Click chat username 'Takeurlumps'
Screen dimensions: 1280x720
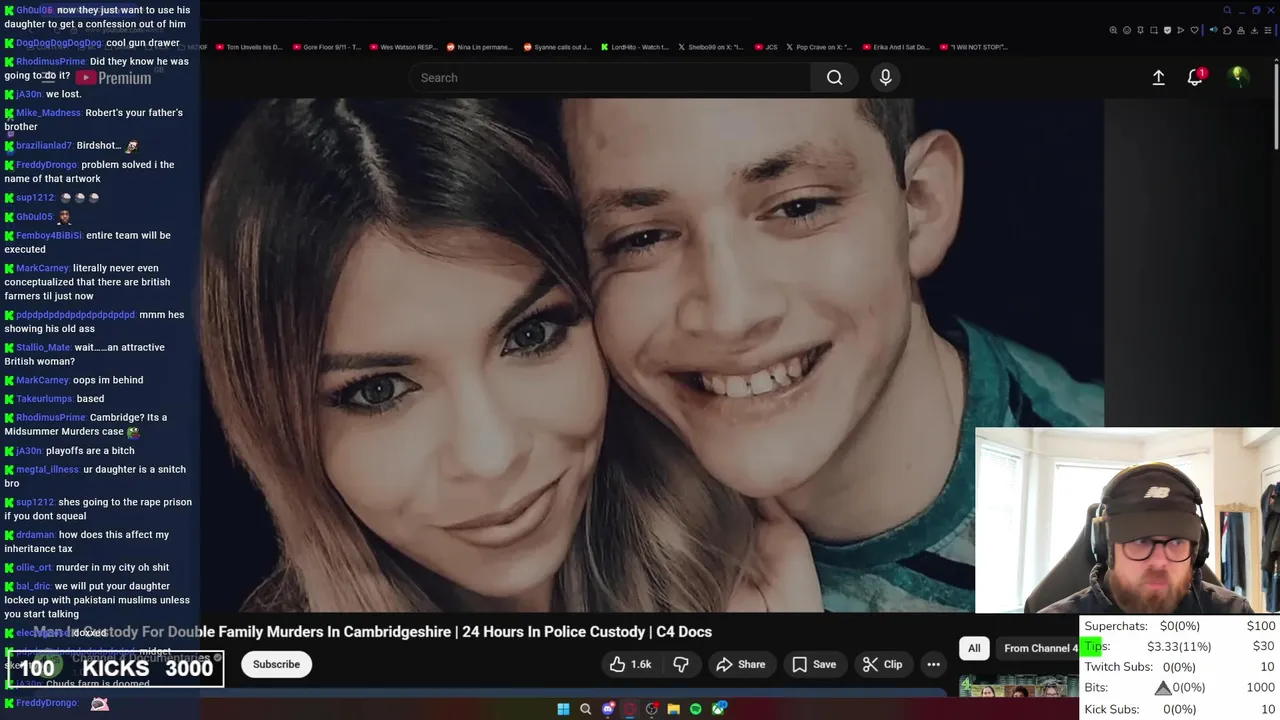[44, 399]
